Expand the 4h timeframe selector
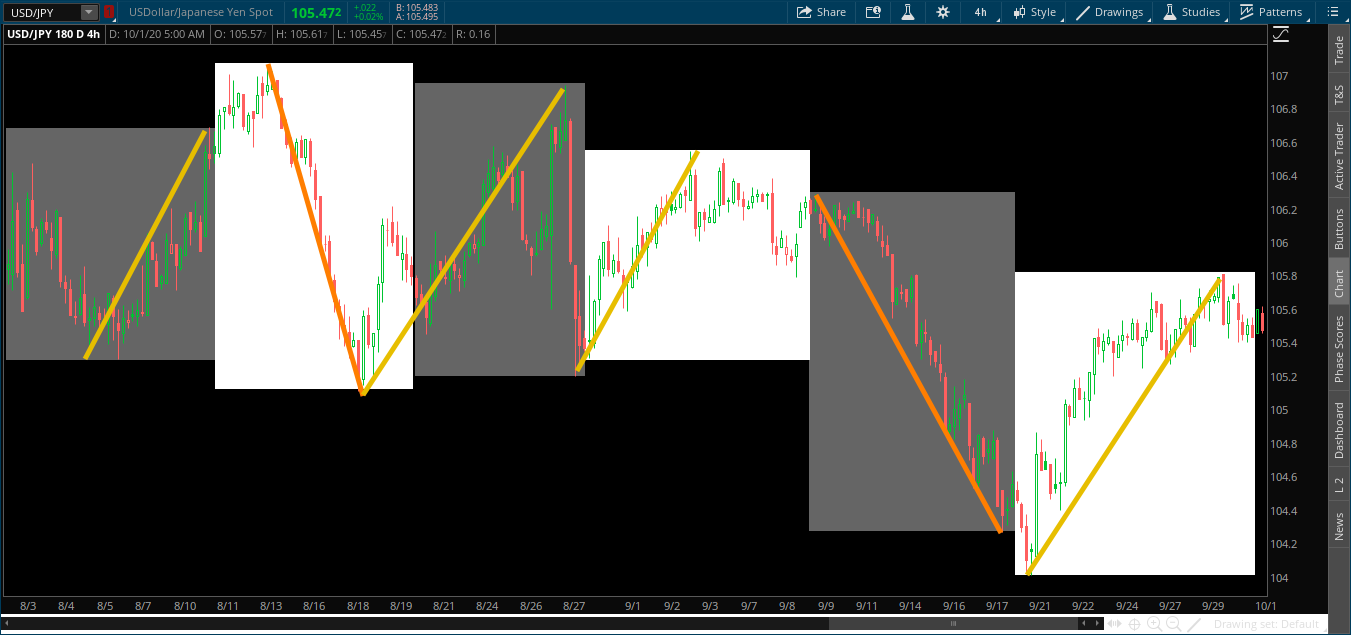The image size is (1351, 635). (980, 12)
